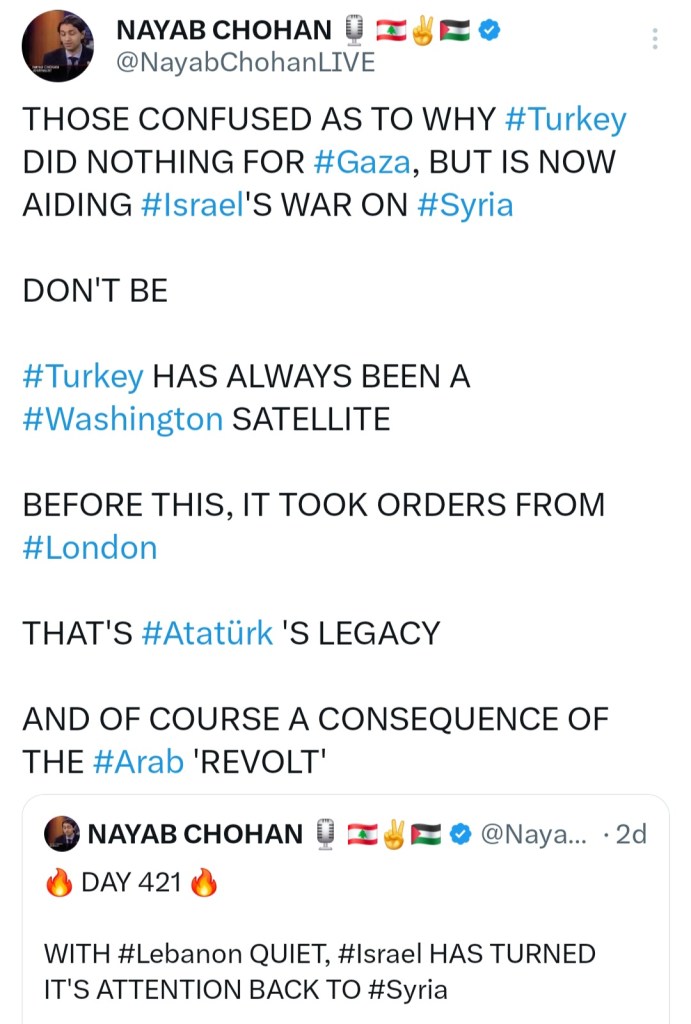Tap the #Arab hashtag
This screenshot has width=691, height=1024.
coord(138,761)
